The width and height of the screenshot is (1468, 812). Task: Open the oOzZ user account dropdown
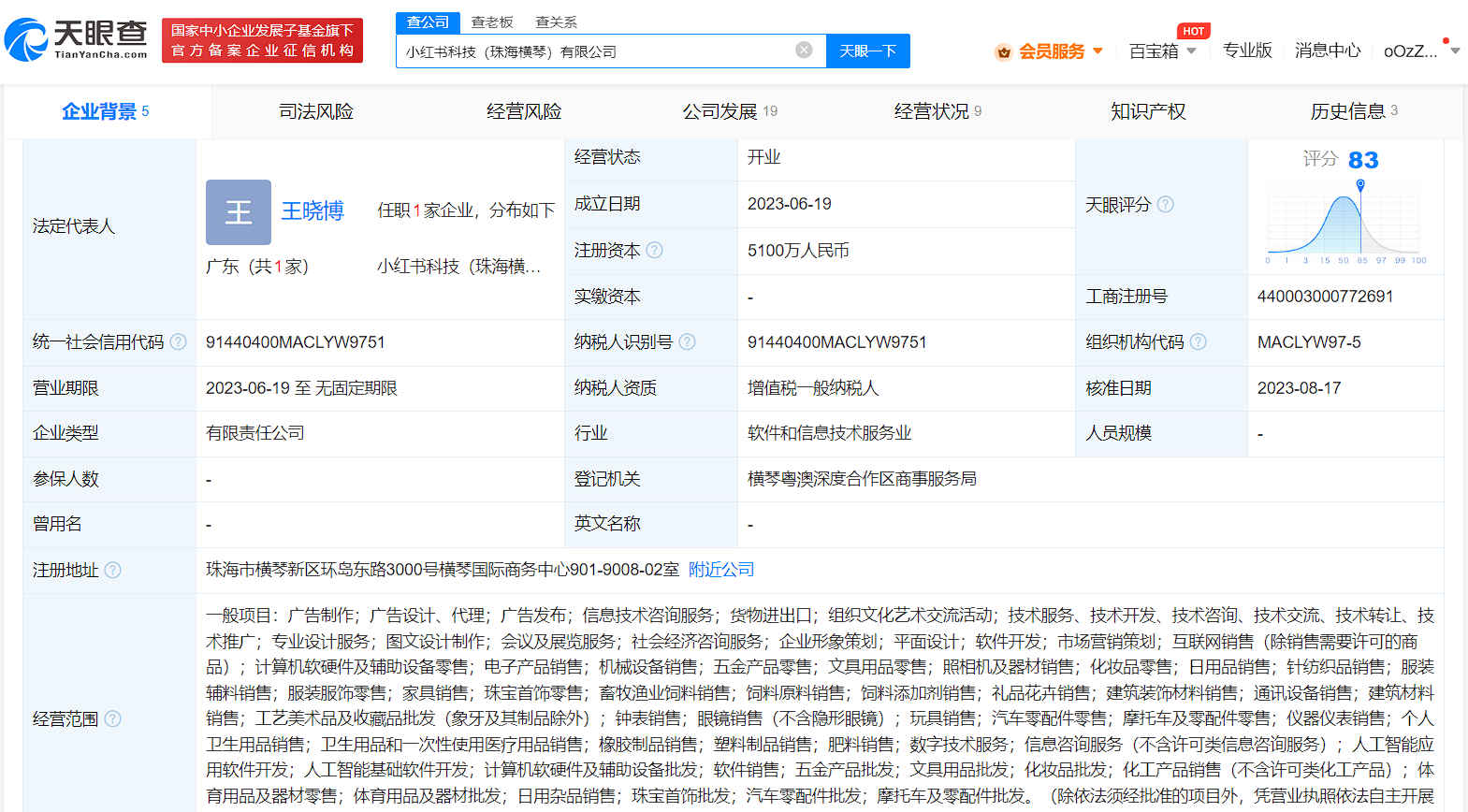coord(1420,51)
